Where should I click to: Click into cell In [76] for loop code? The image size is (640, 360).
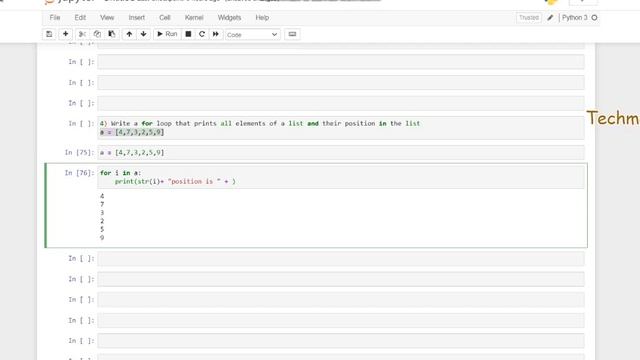tap(341, 177)
